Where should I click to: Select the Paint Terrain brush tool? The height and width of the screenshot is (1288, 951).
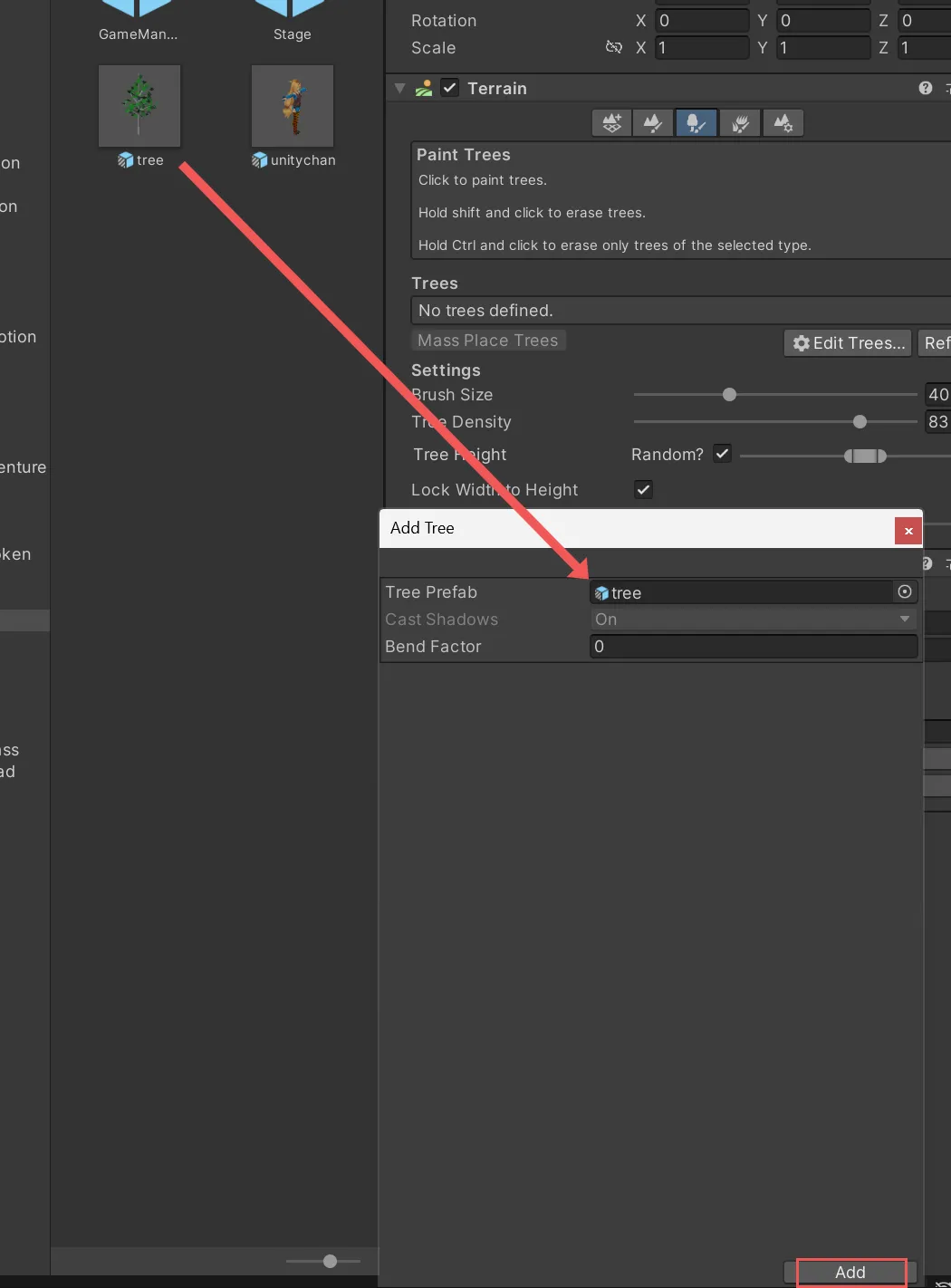[x=653, y=123]
